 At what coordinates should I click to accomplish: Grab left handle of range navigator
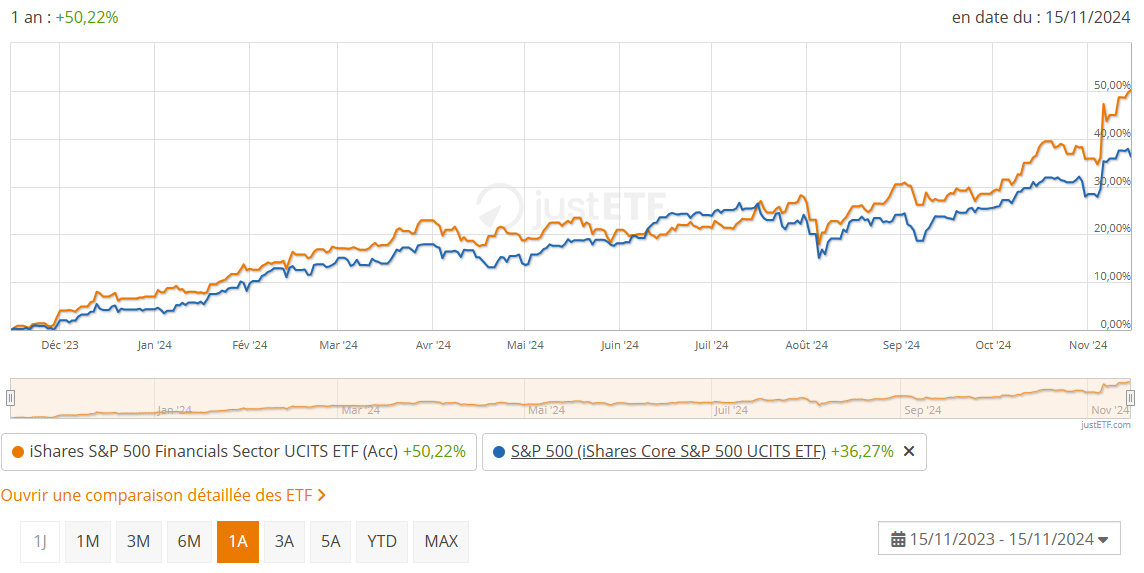pos(10,398)
